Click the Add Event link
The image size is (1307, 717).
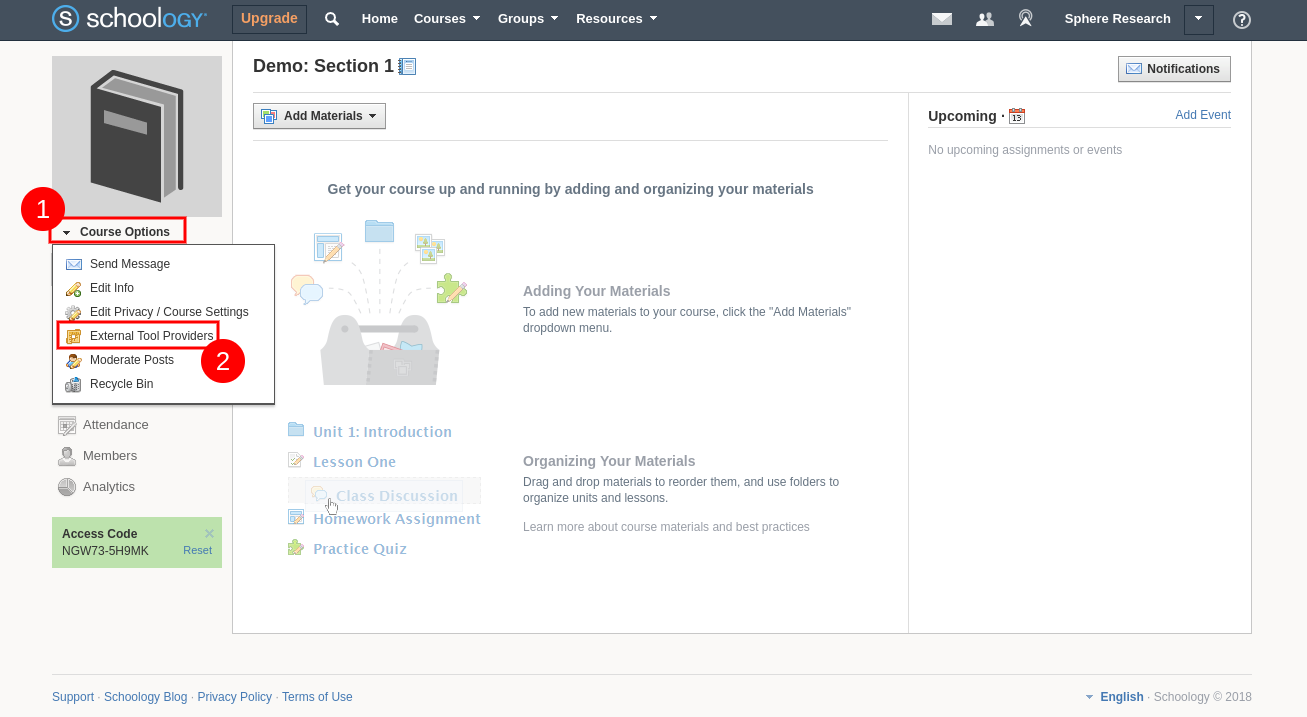point(1203,115)
